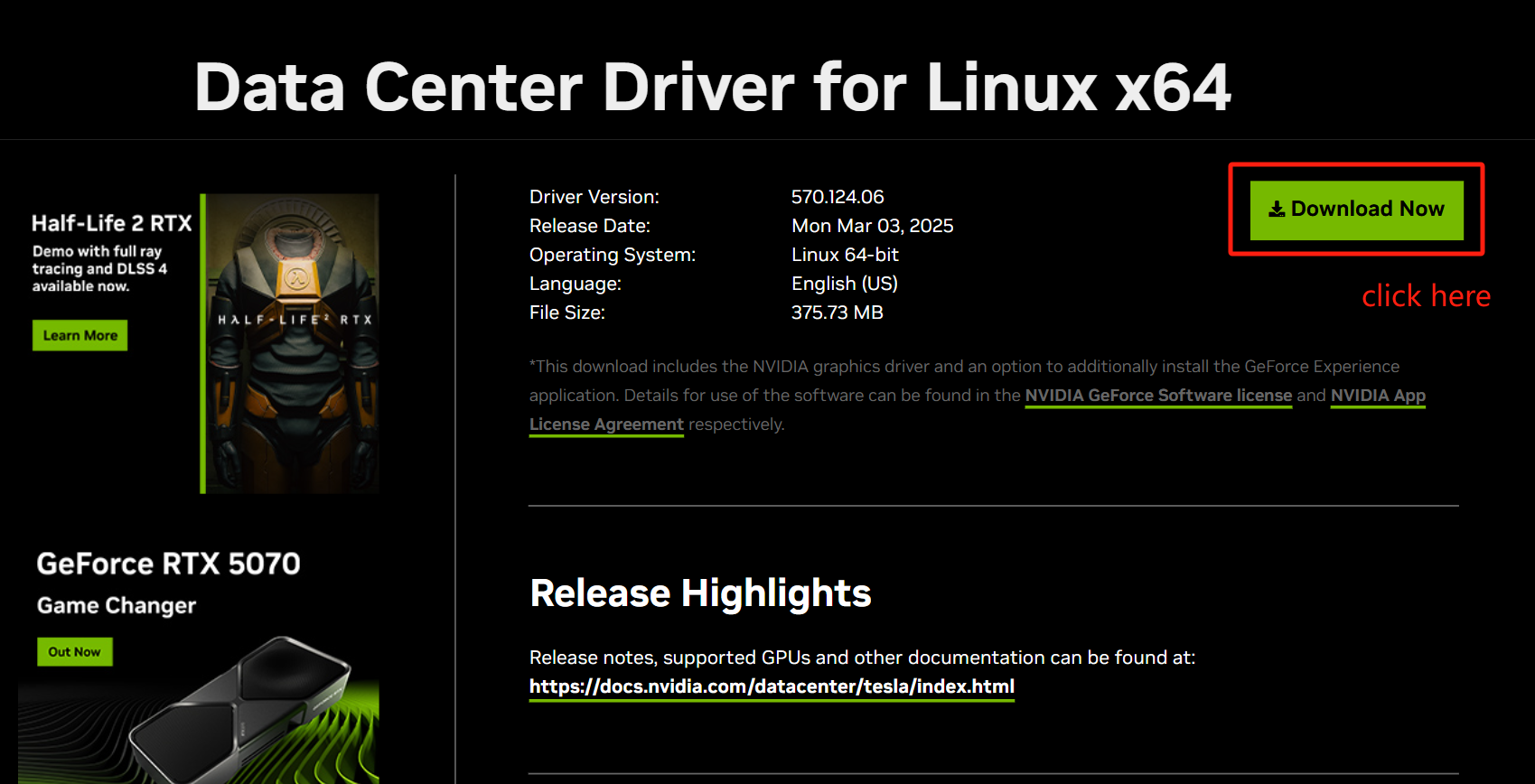Image resolution: width=1535 pixels, height=784 pixels.
Task: Click the file size value 375.73 MB
Action: tap(837, 313)
